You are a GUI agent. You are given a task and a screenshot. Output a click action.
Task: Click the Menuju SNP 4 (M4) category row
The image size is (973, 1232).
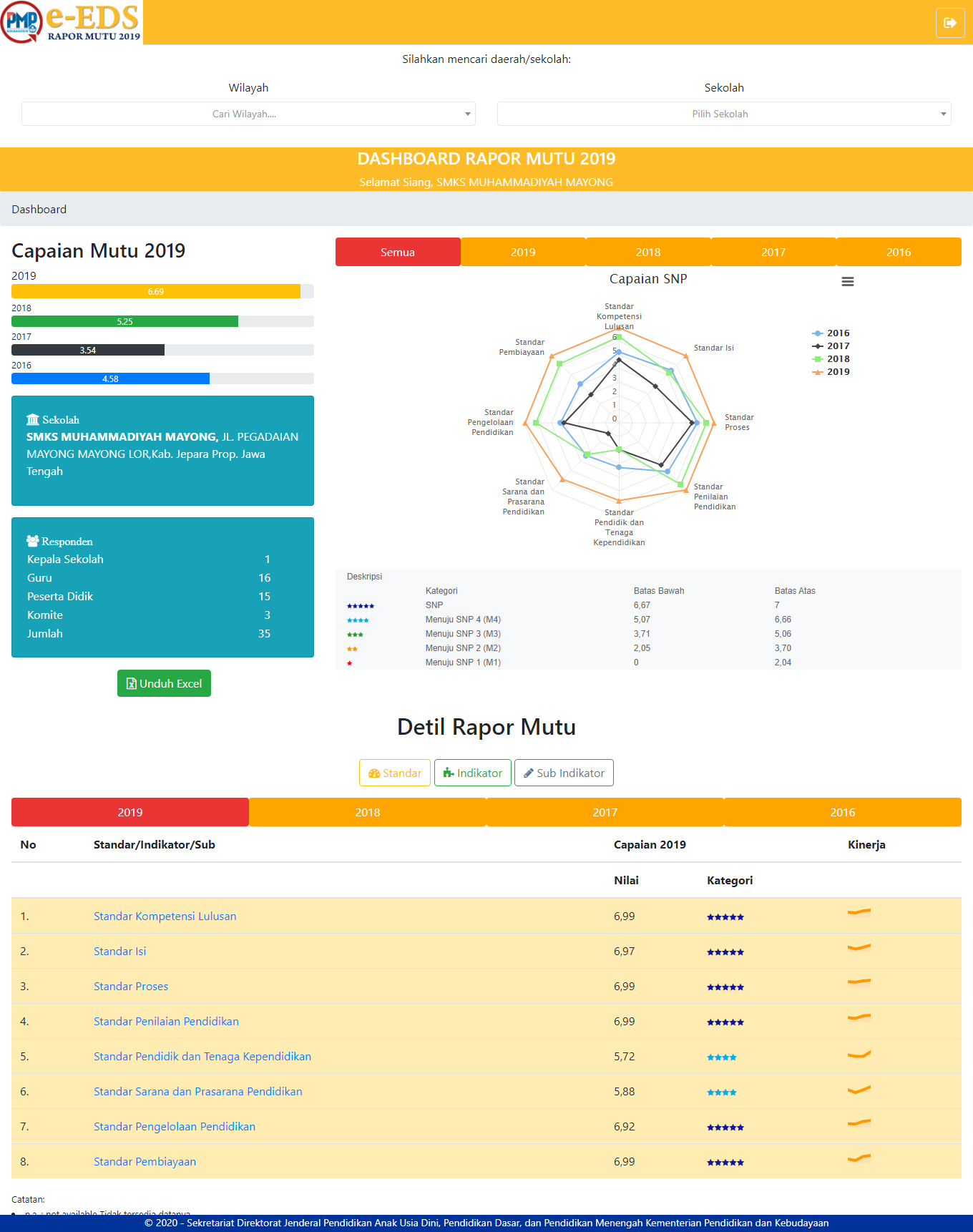[648, 620]
